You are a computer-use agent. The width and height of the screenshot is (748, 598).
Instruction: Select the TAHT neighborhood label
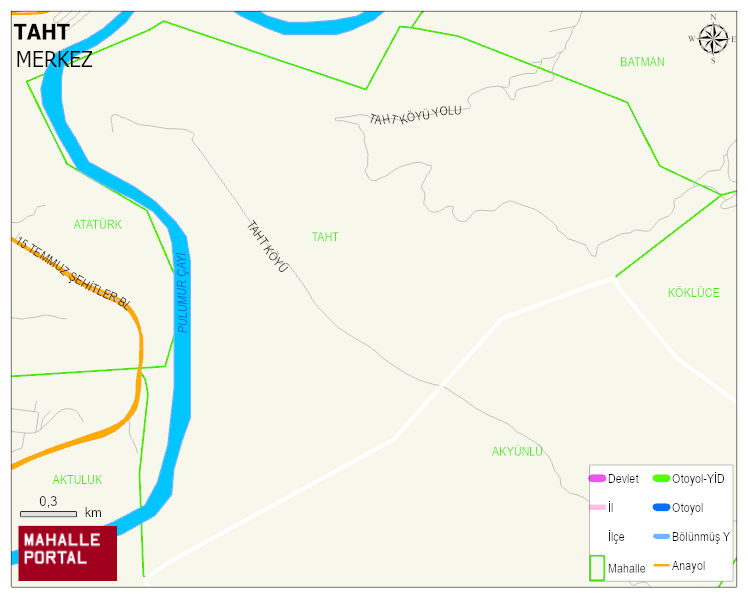[x=325, y=237]
